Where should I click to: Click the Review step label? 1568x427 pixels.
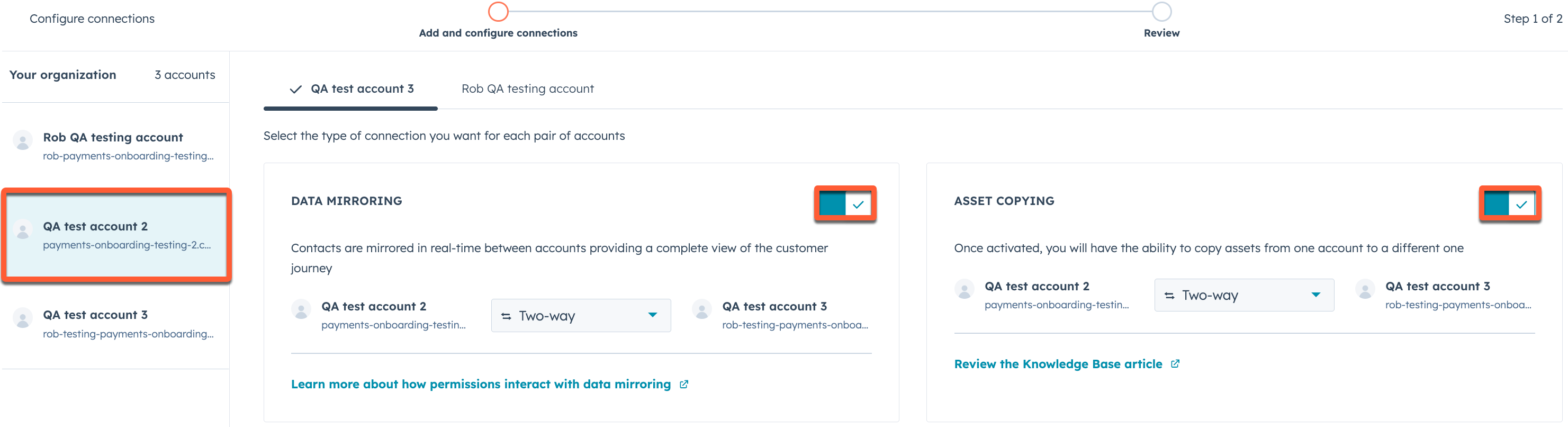coord(1161,33)
